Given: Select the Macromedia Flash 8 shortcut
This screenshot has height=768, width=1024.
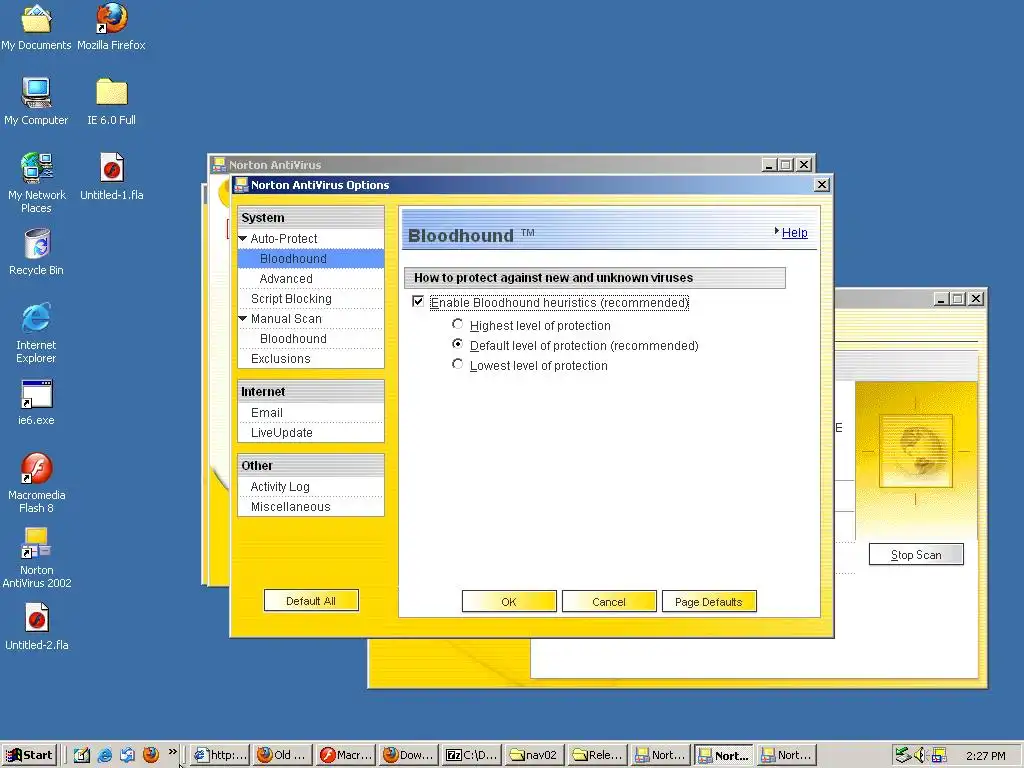Looking at the screenshot, I should [37, 483].
